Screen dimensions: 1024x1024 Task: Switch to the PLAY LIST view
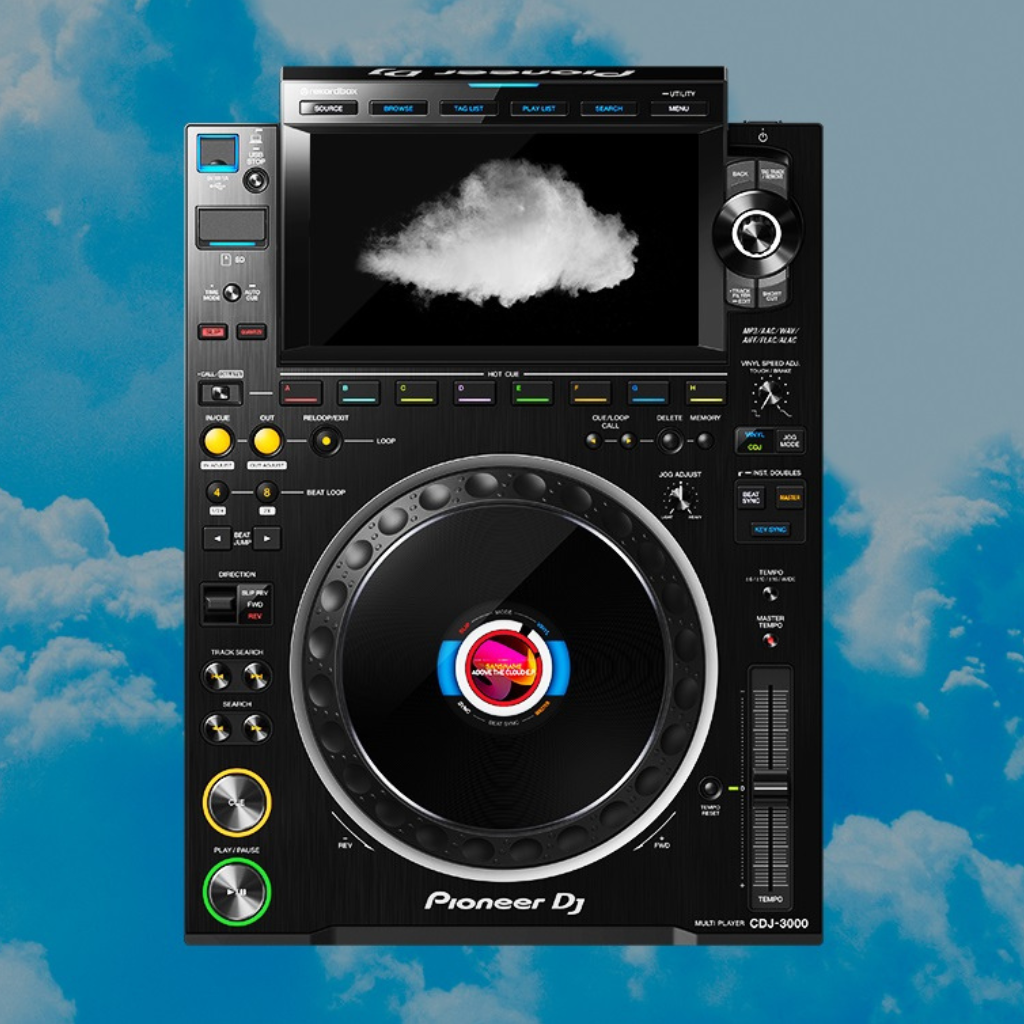click(539, 108)
